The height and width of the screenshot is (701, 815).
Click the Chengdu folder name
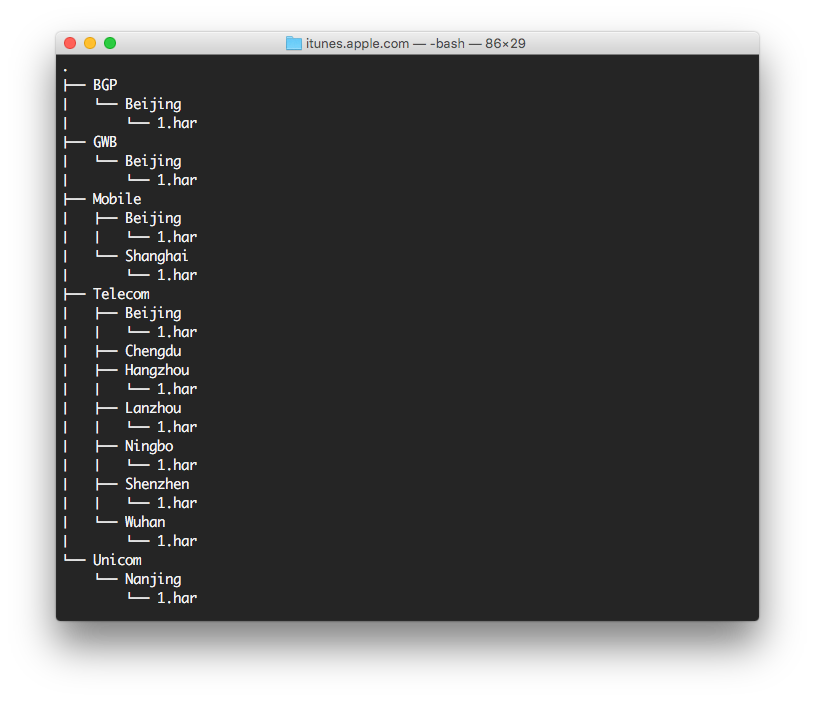[153, 351]
